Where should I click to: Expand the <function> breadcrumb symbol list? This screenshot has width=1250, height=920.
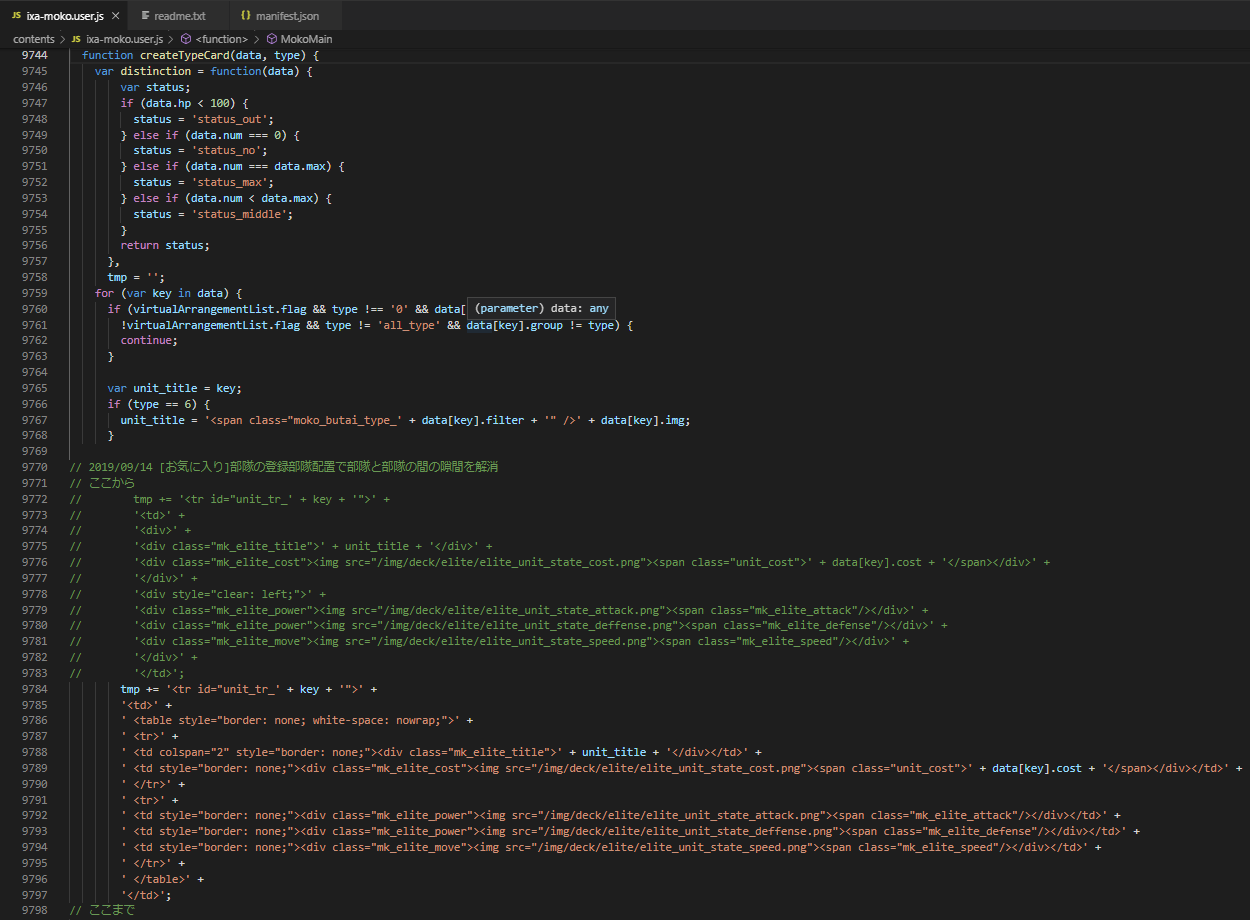point(221,39)
